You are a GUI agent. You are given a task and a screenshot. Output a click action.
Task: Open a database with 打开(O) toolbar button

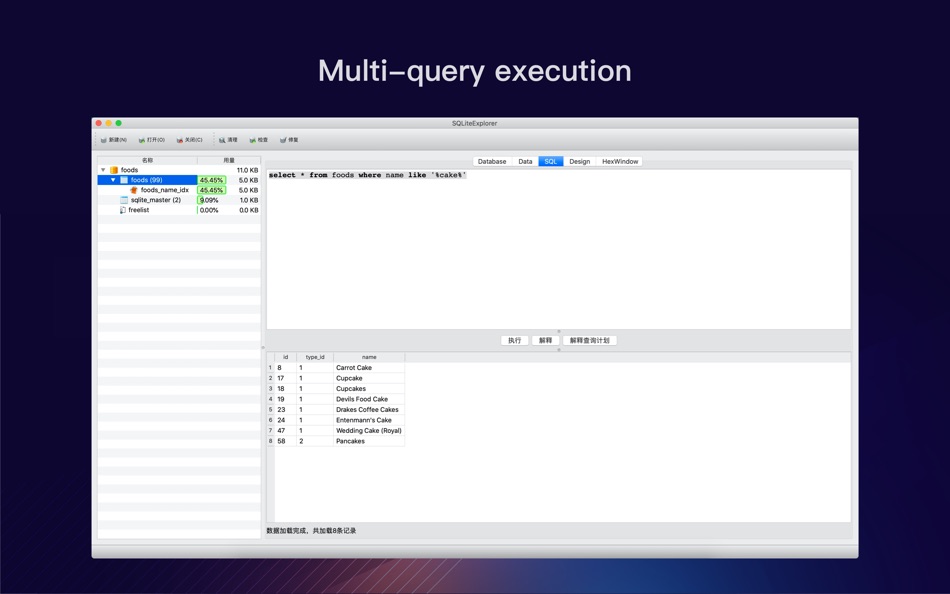click(x=151, y=140)
